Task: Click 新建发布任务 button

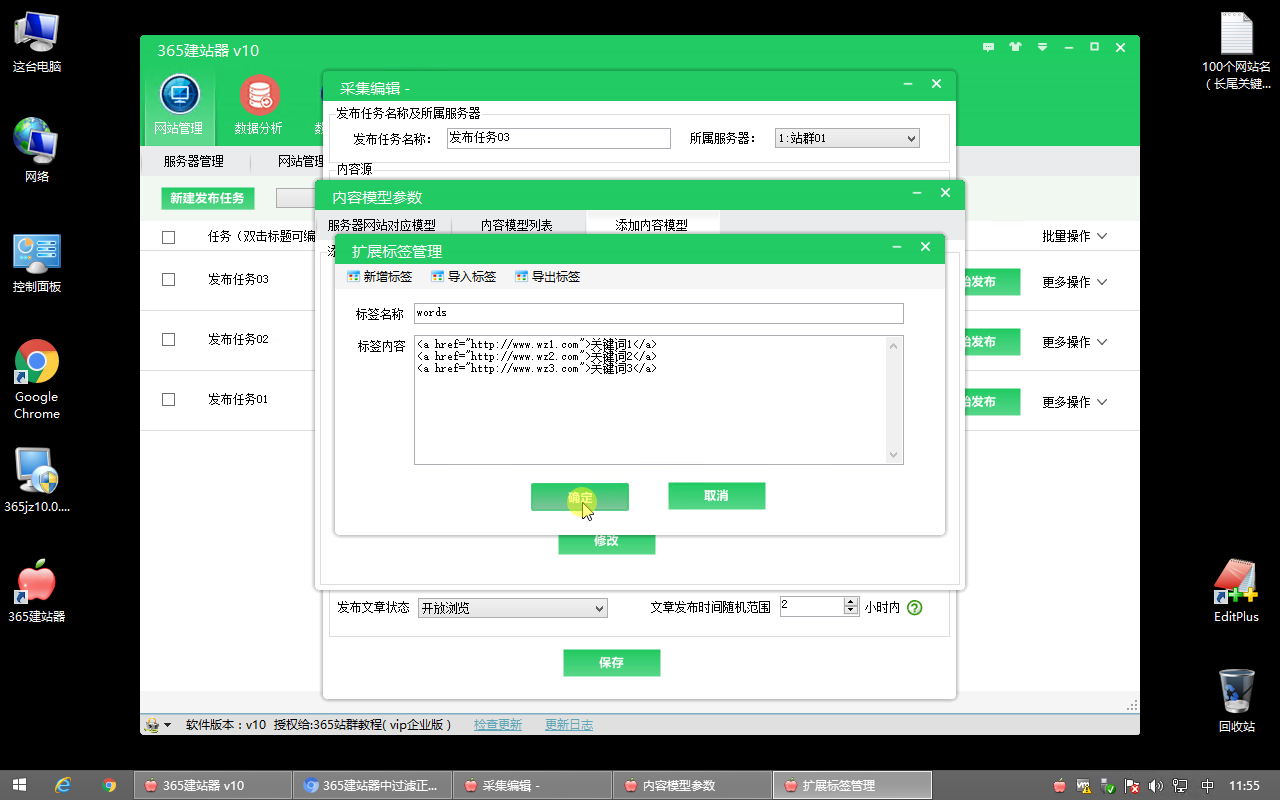Action: tap(208, 198)
